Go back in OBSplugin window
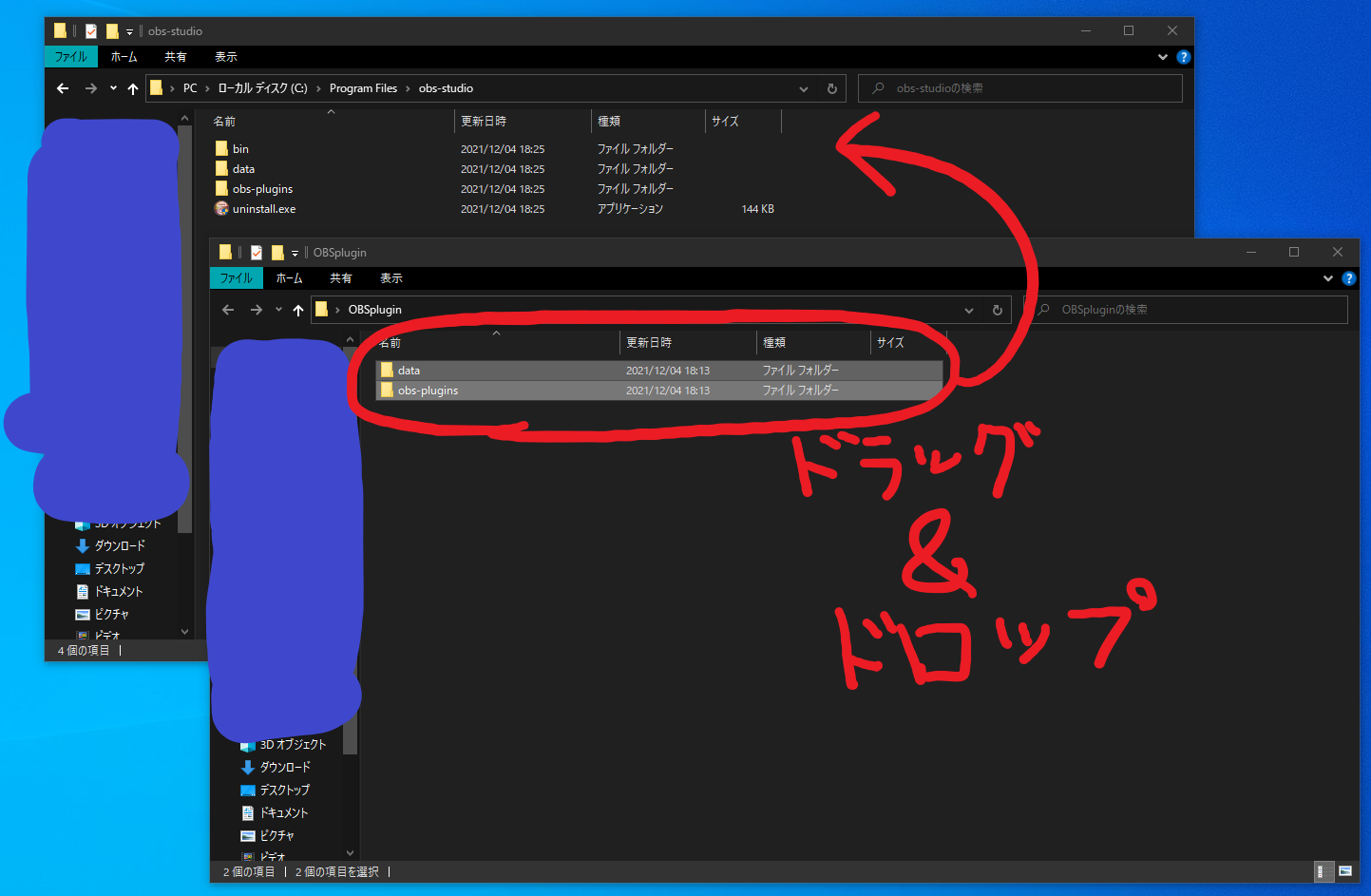This screenshot has width=1371, height=896. (x=228, y=310)
